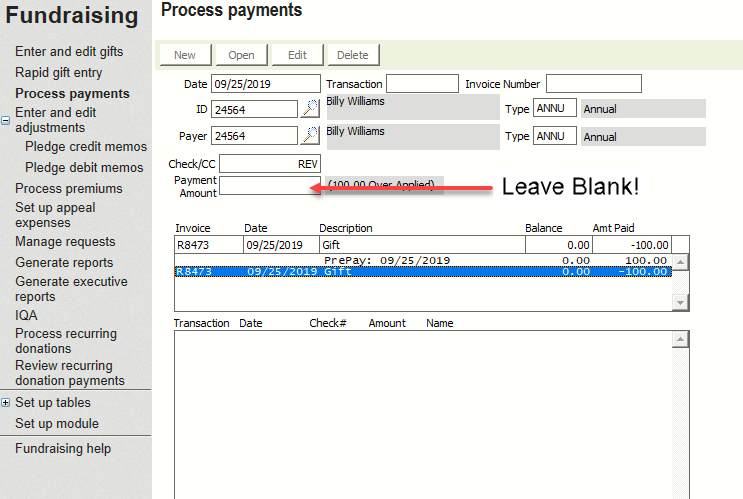The image size is (743, 499).
Task: Collapse the Enter and edit adjustments tree
Action: [x=6, y=120]
